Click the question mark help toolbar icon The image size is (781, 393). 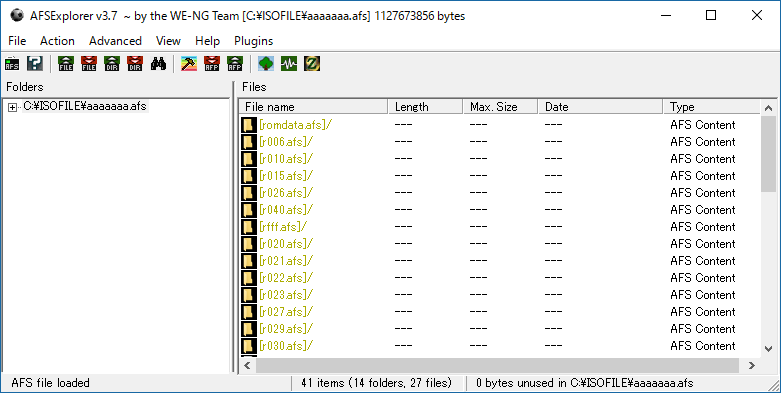[35, 63]
